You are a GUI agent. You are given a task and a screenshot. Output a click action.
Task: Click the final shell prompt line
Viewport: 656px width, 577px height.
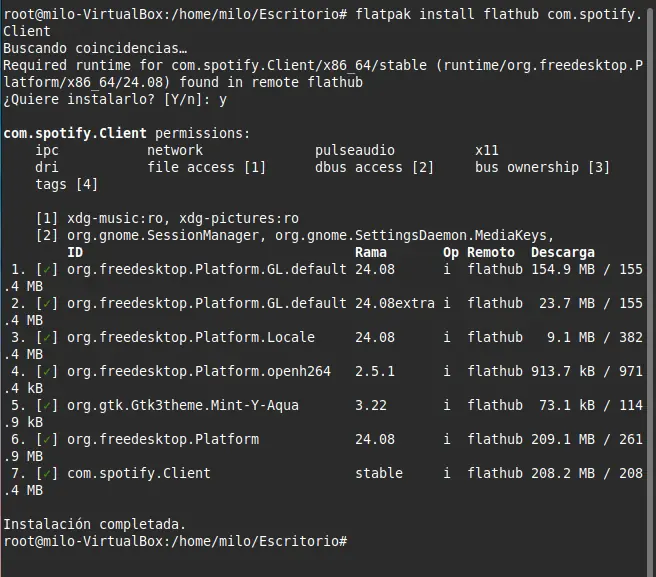click(x=175, y=541)
